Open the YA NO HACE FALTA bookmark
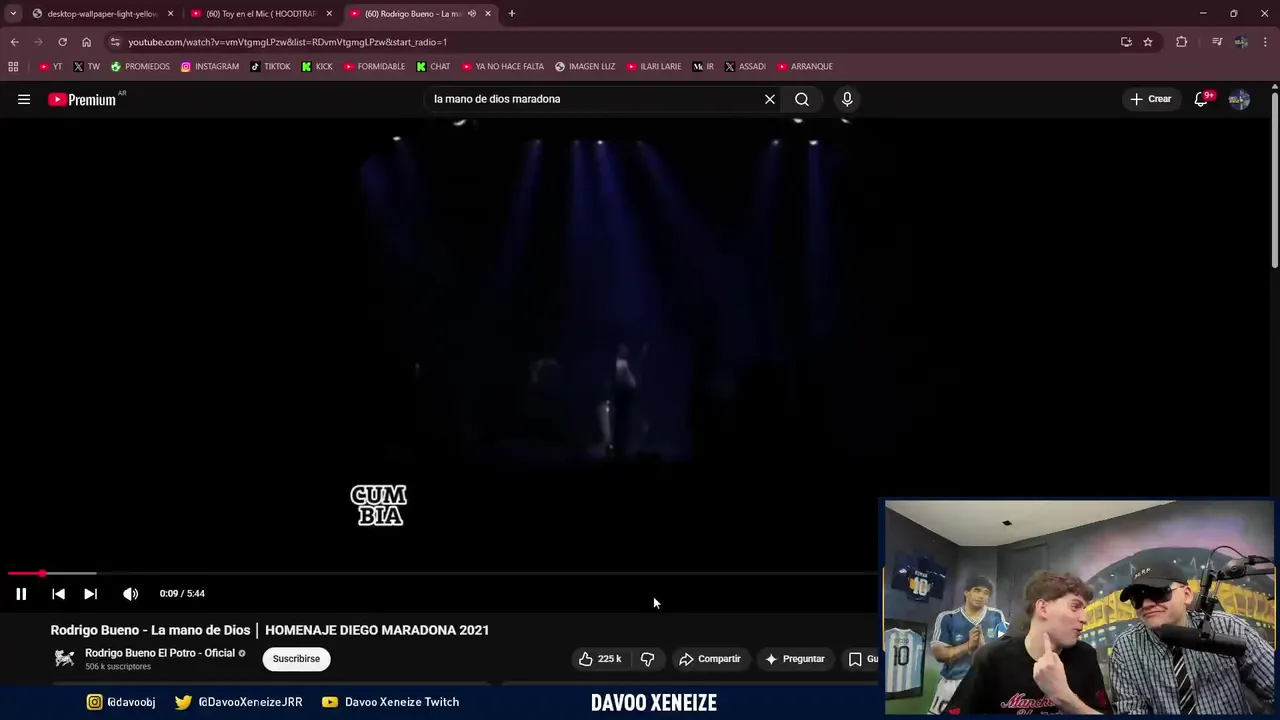 503,67
